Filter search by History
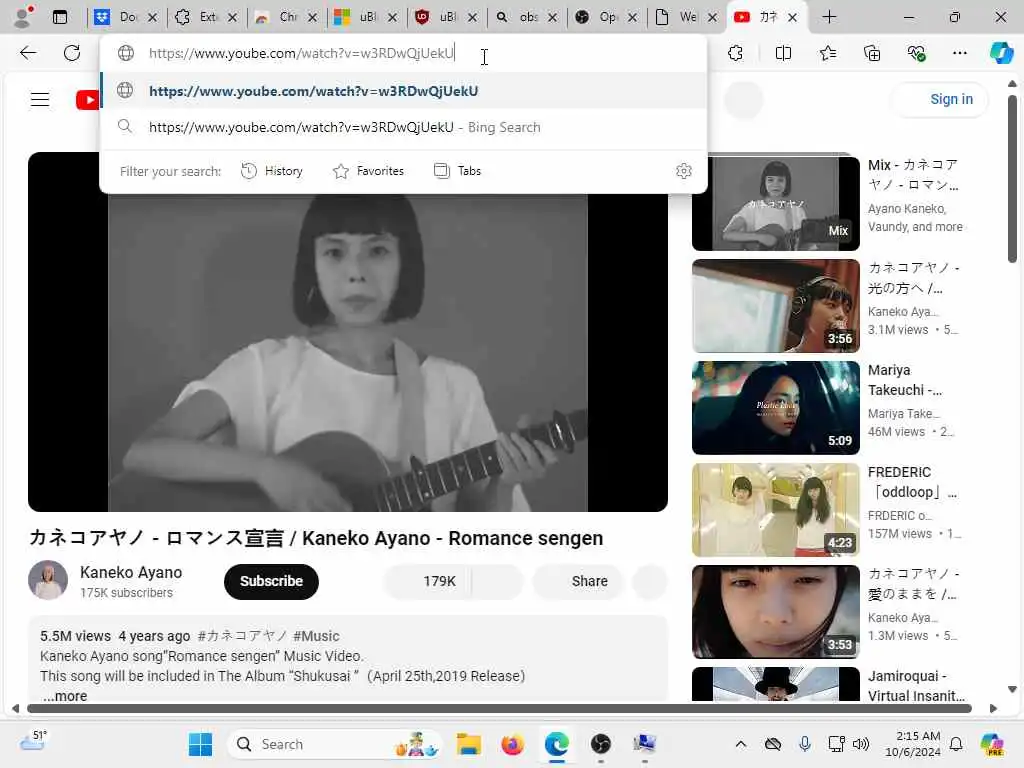 (272, 171)
